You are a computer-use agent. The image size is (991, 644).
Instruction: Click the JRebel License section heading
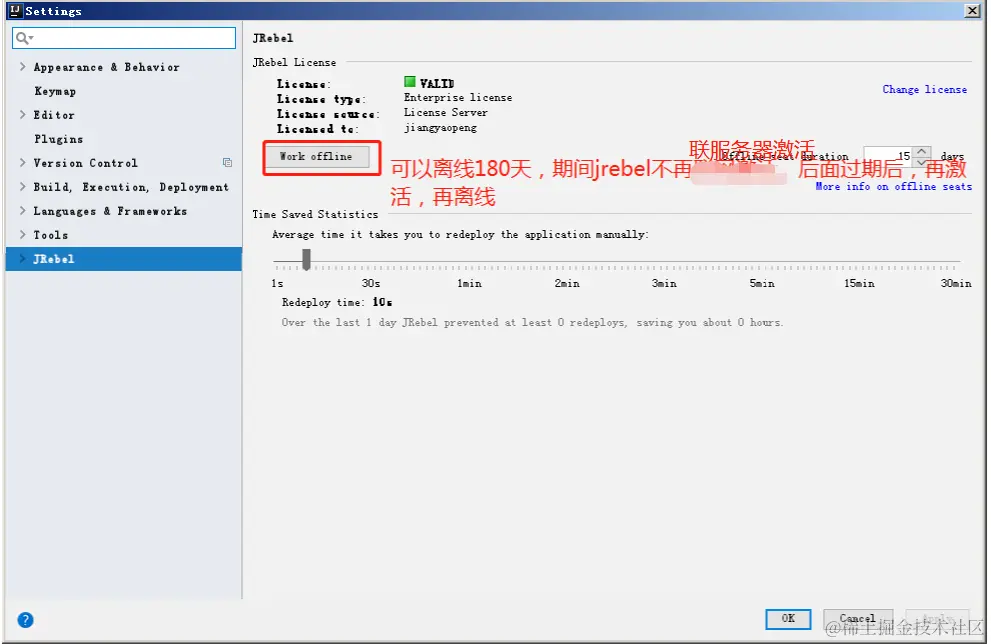(295, 63)
